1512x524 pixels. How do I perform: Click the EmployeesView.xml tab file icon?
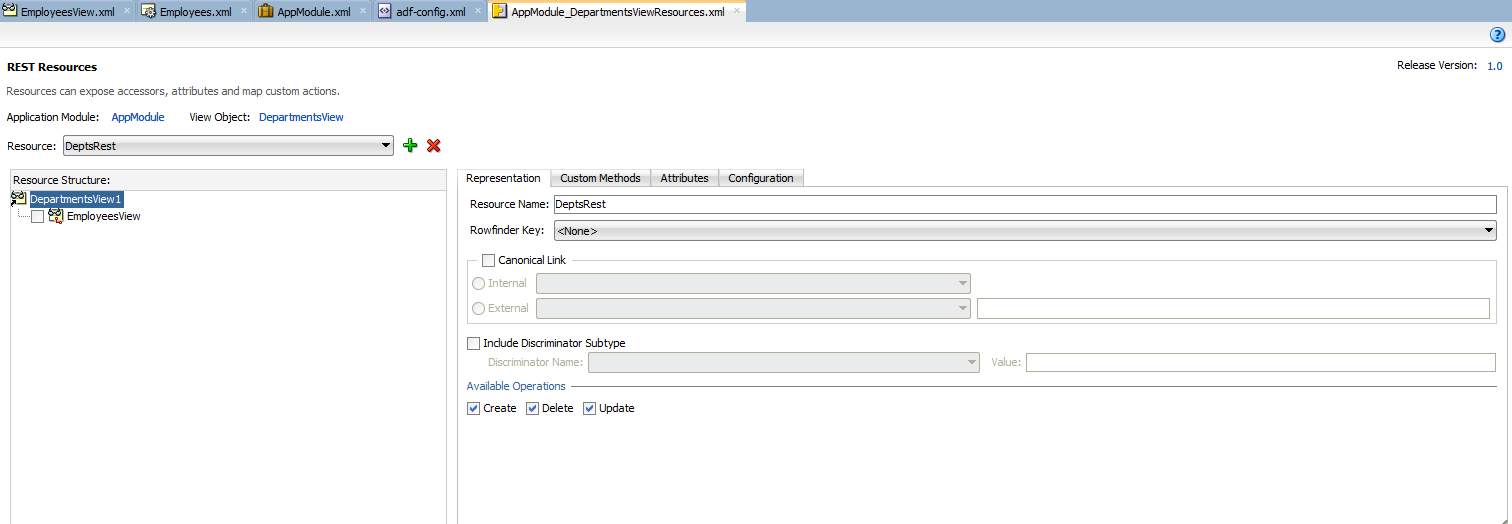click(10, 11)
